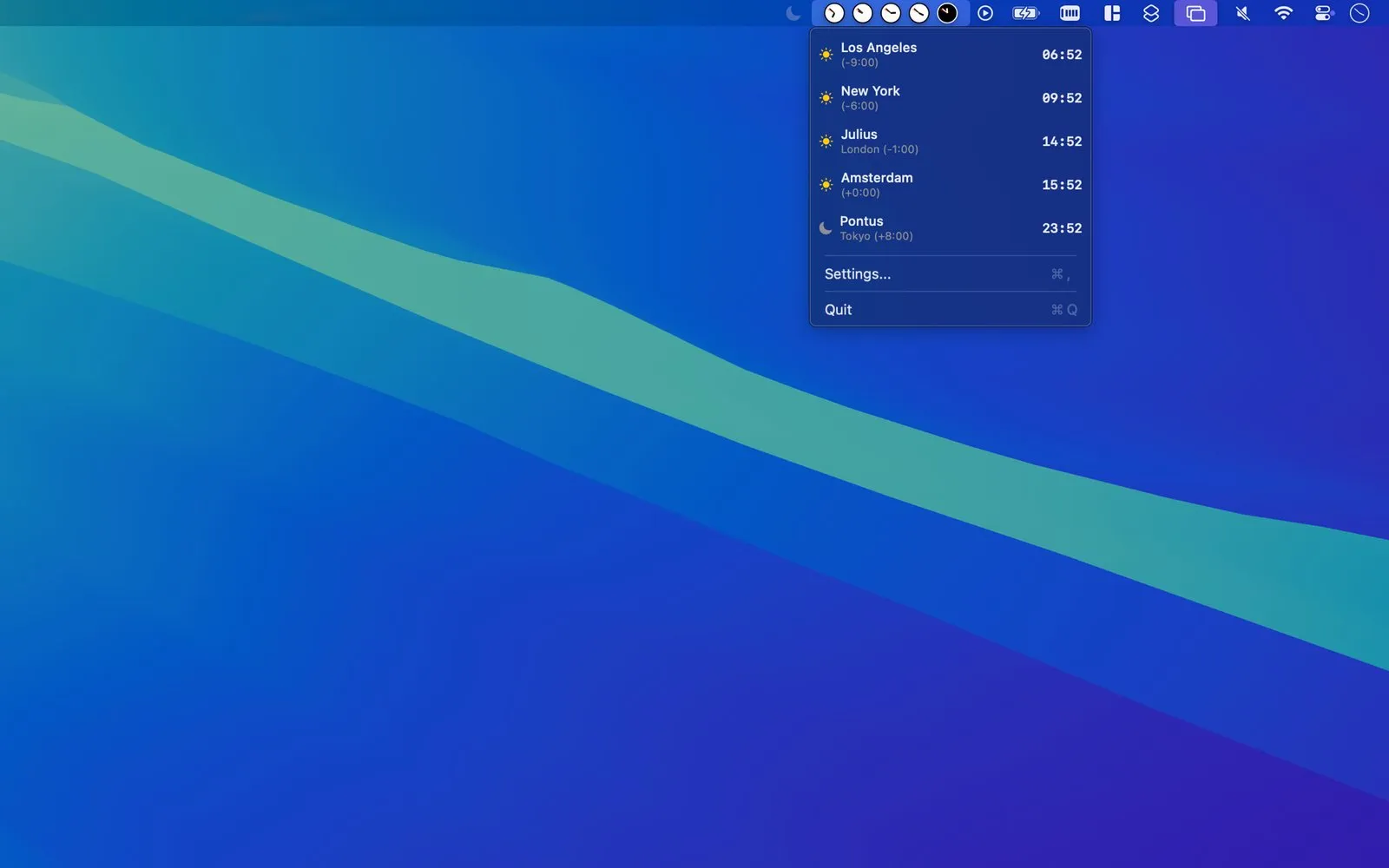
Task: Select the Amsterdam time entry
Action: (951, 185)
